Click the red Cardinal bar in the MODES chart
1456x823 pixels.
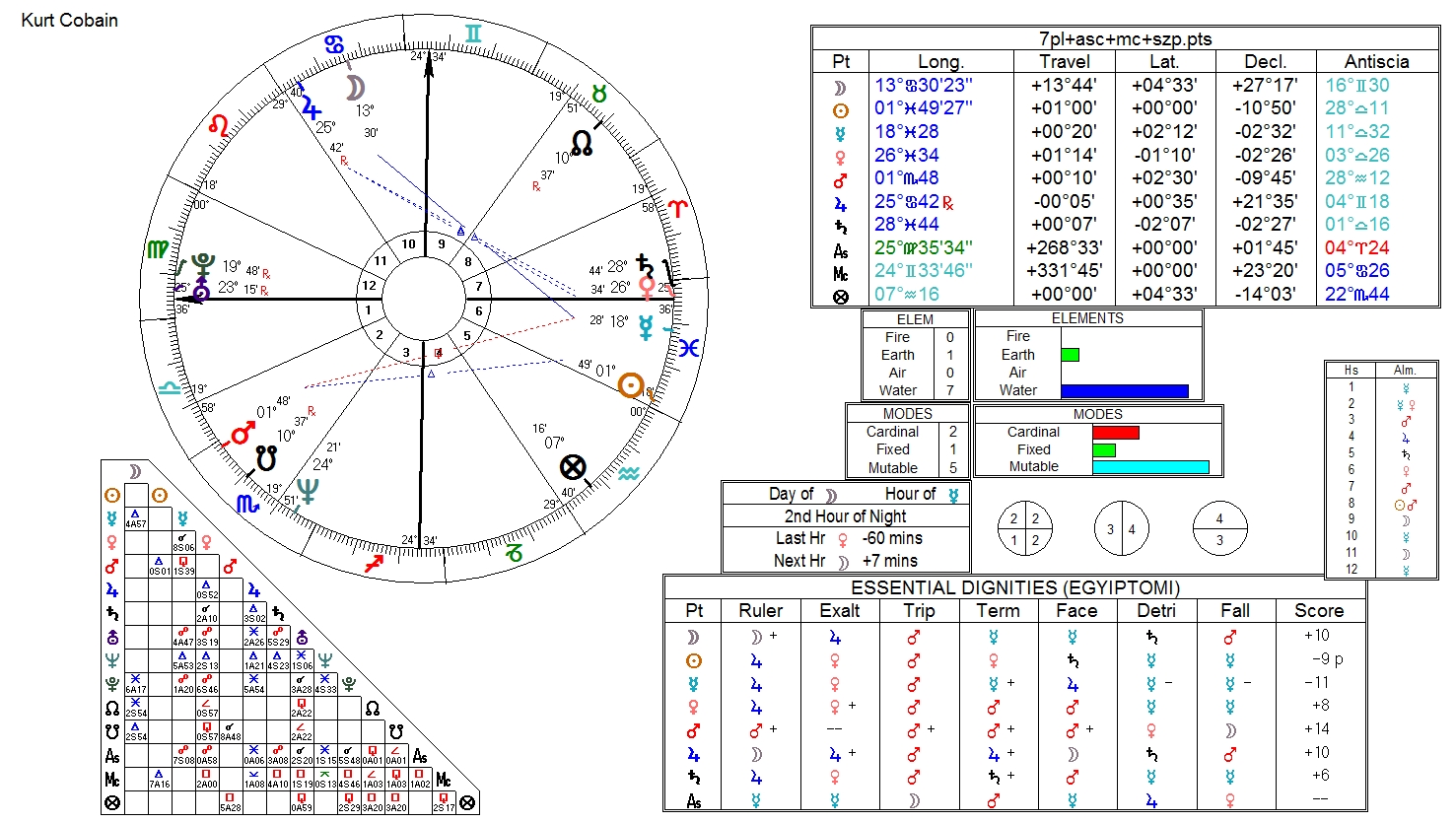pyautogui.click(x=1116, y=433)
